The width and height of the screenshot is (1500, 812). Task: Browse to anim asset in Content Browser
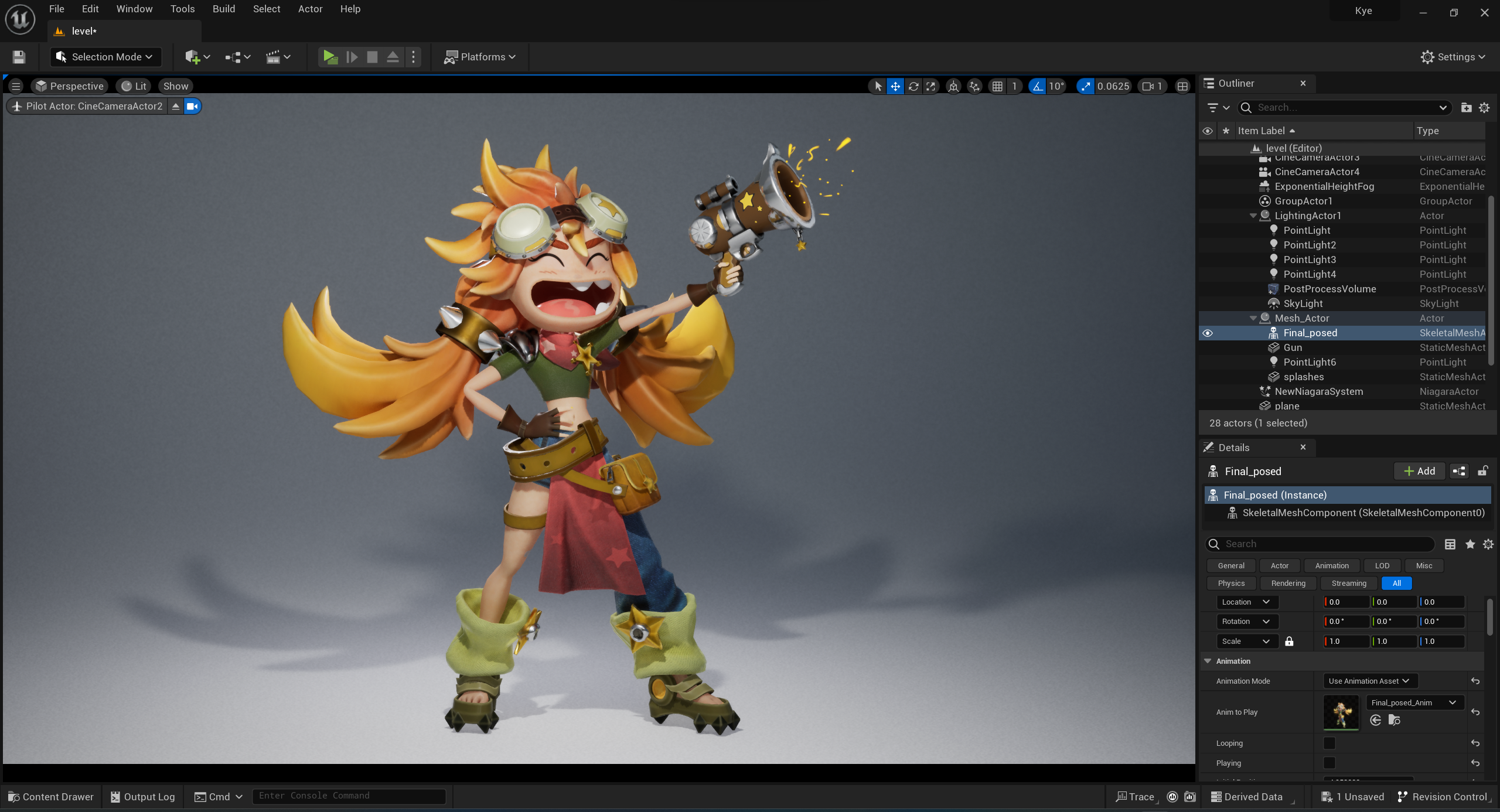[1394, 720]
